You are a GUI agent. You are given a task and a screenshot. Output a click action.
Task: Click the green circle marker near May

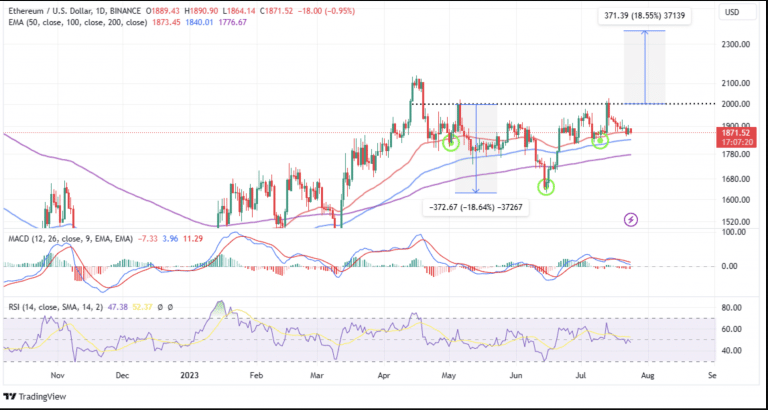pyautogui.click(x=451, y=143)
